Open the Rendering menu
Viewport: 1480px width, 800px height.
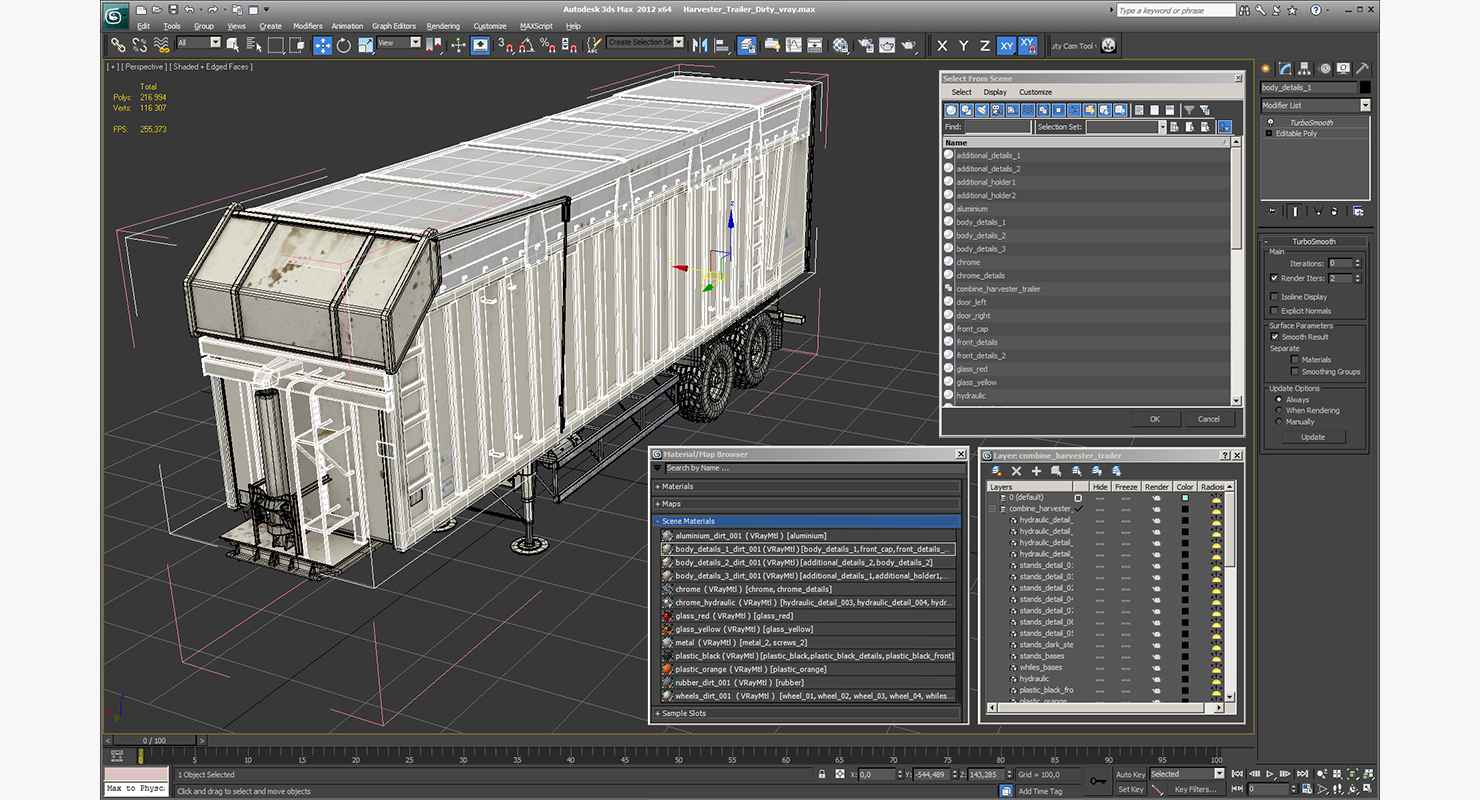443,26
